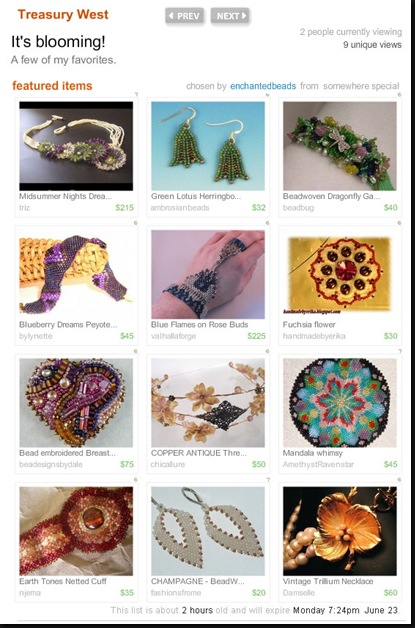The height and width of the screenshot is (628, 415).
Task: Go to the previous treasury with PREV
Action: coord(185,16)
